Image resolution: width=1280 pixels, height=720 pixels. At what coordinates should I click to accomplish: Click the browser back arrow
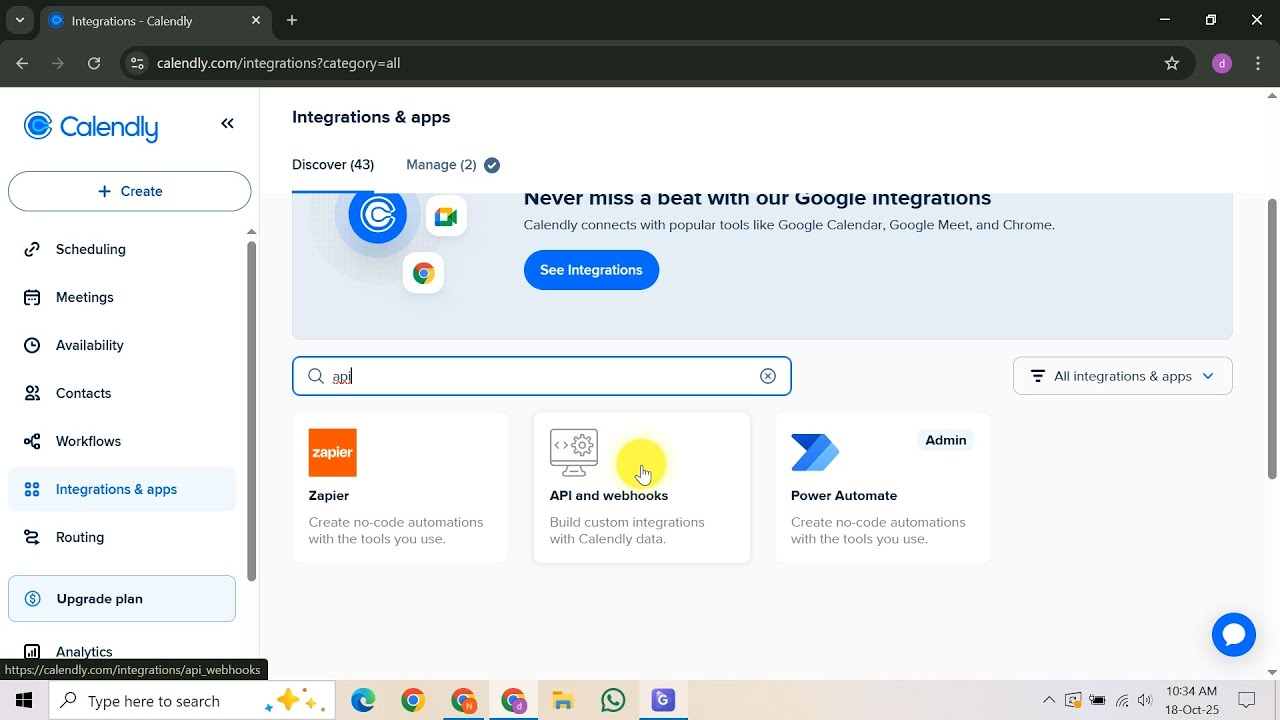pos(22,63)
